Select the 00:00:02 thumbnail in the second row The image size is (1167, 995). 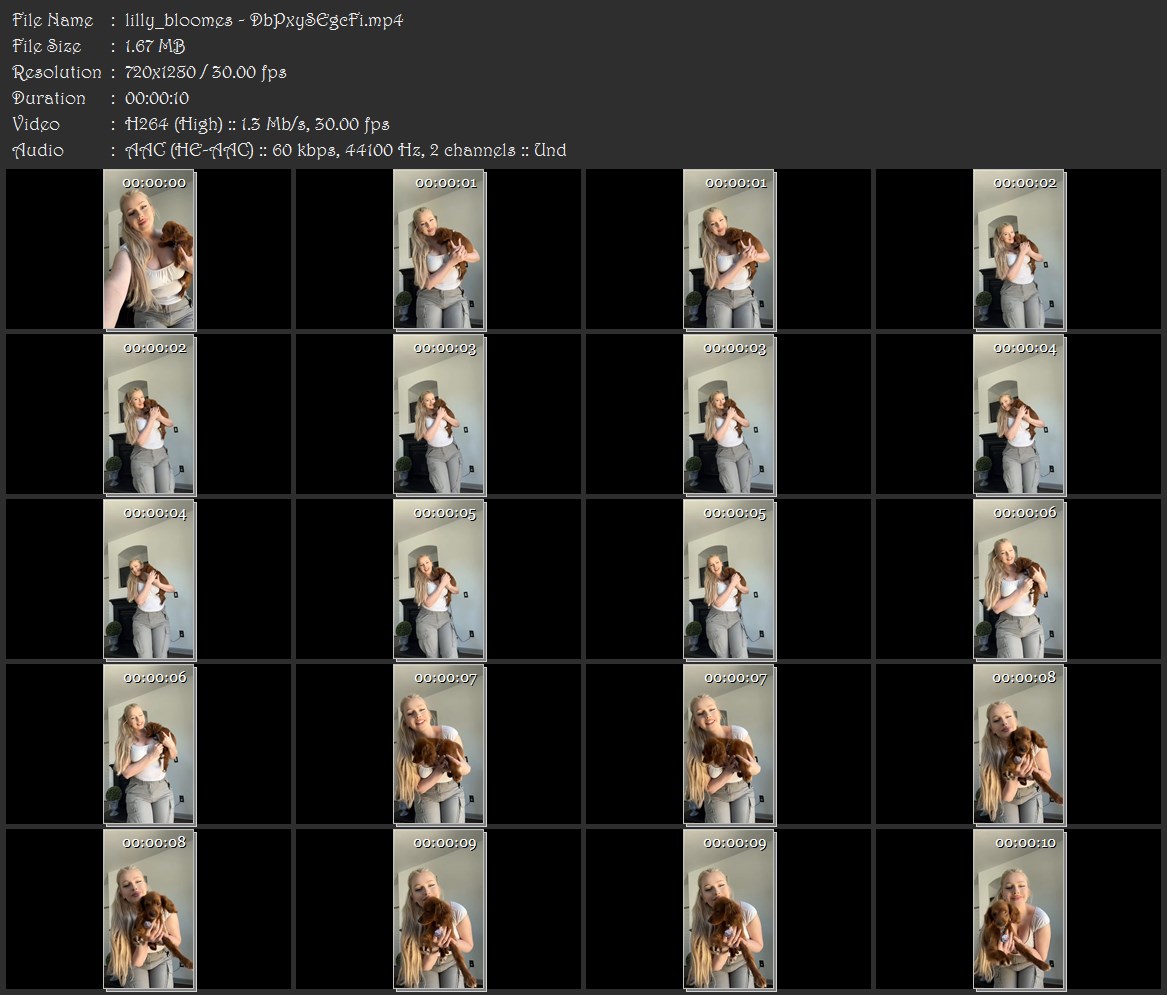pyautogui.click(x=149, y=415)
